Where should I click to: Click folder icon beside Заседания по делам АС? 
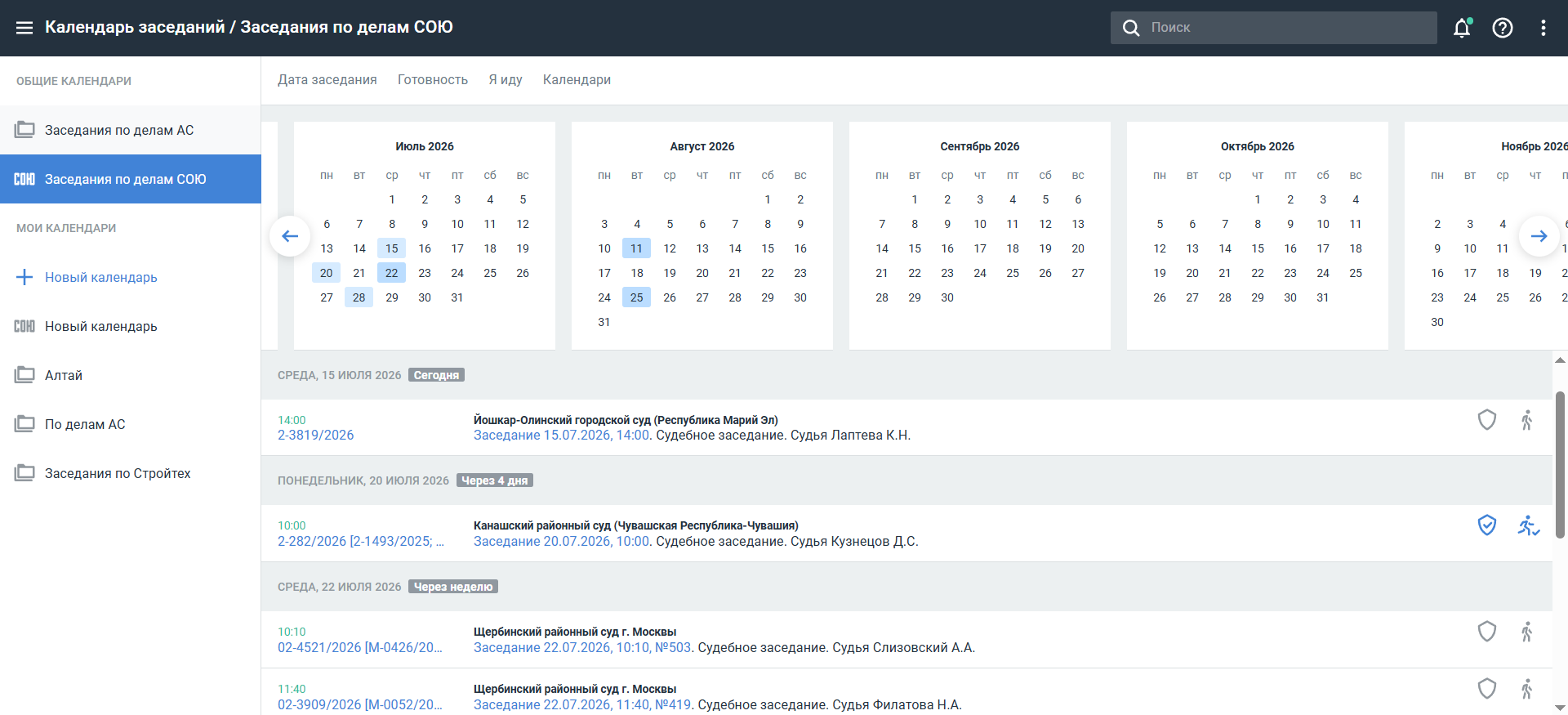point(24,130)
